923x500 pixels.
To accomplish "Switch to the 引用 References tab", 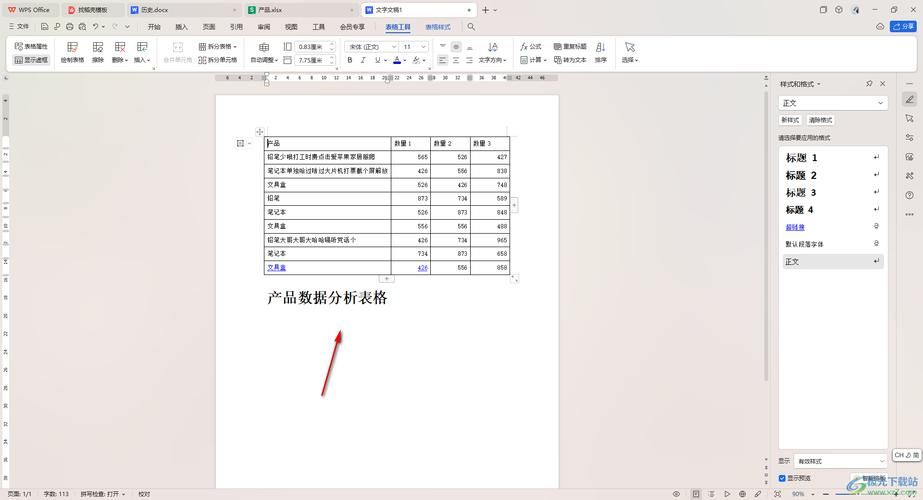I will coord(236,27).
